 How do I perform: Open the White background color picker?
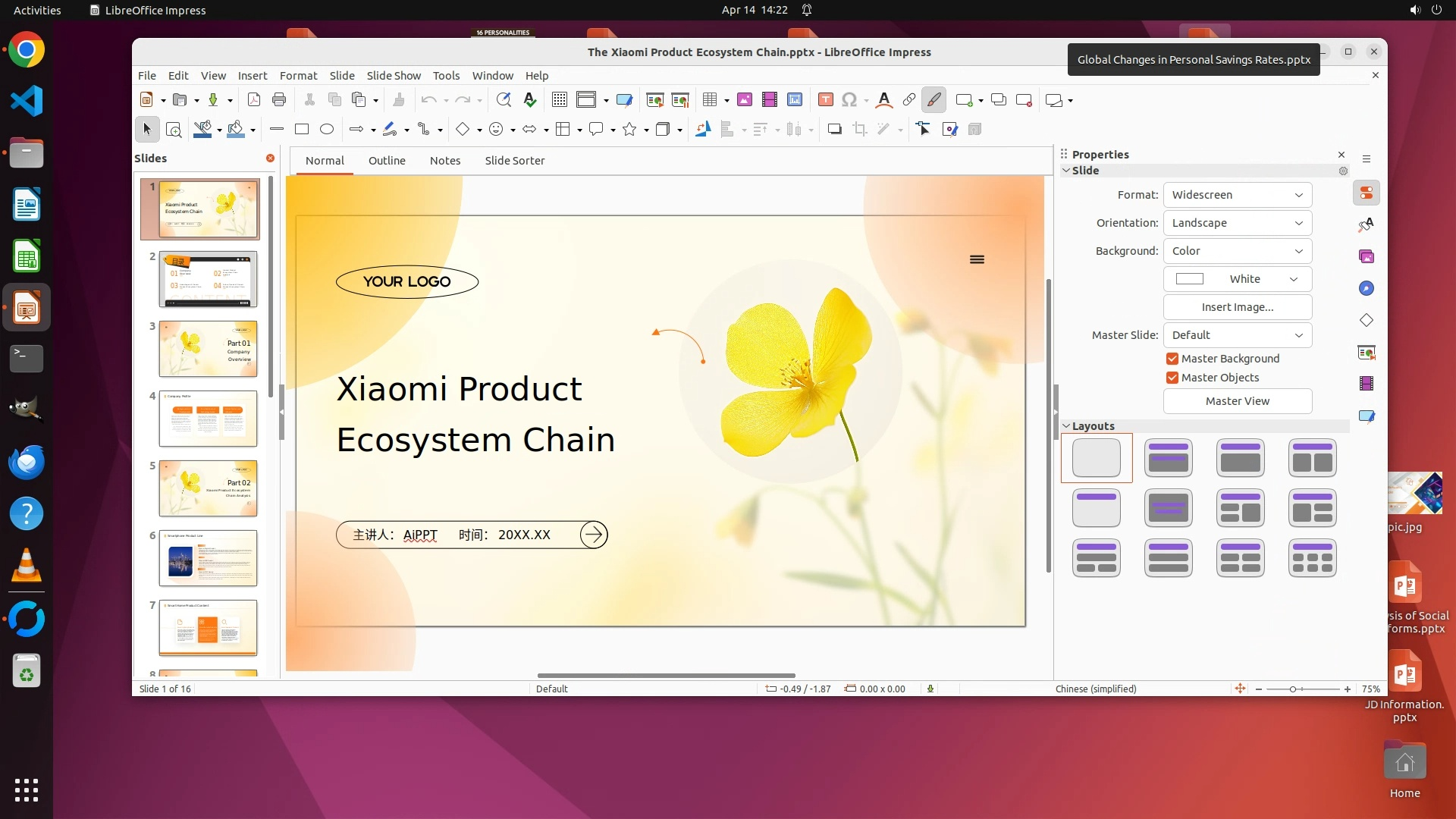(x=1237, y=279)
